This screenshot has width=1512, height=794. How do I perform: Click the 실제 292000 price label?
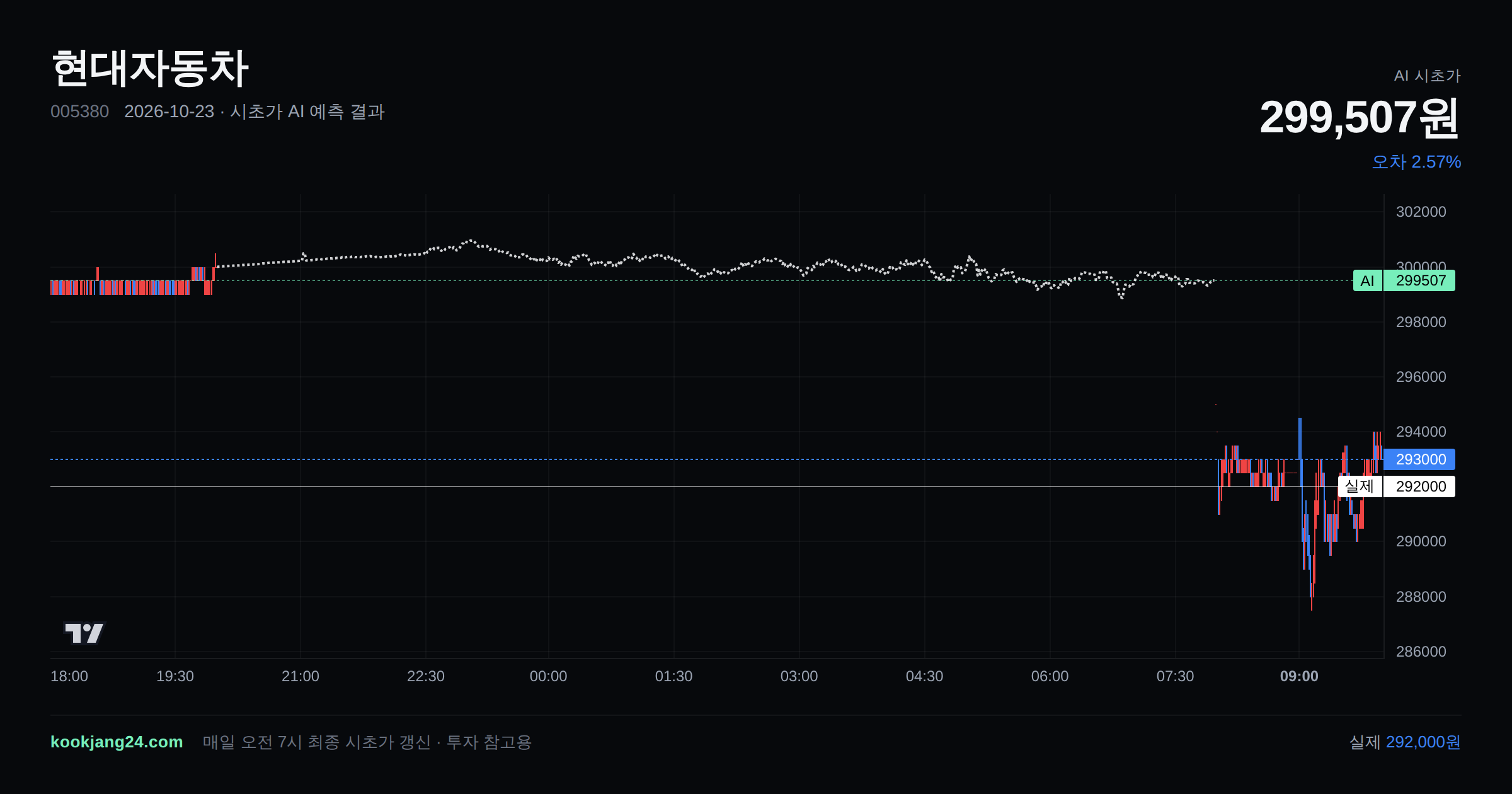(x=1397, y=486)
